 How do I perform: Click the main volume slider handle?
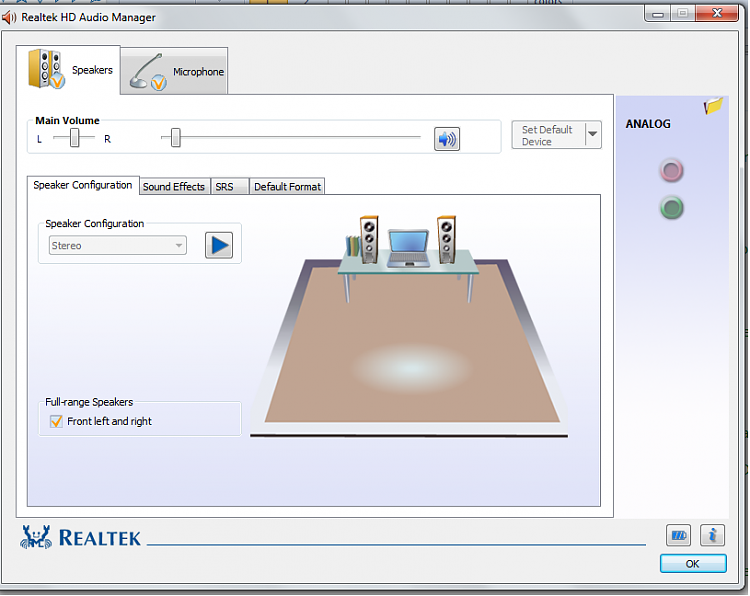(176, 137)
